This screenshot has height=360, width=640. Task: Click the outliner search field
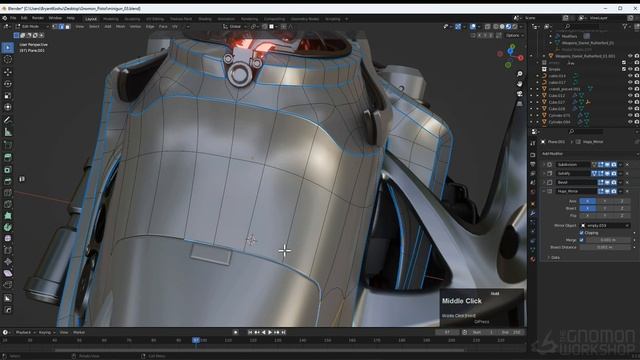click(x=582, y=27)
